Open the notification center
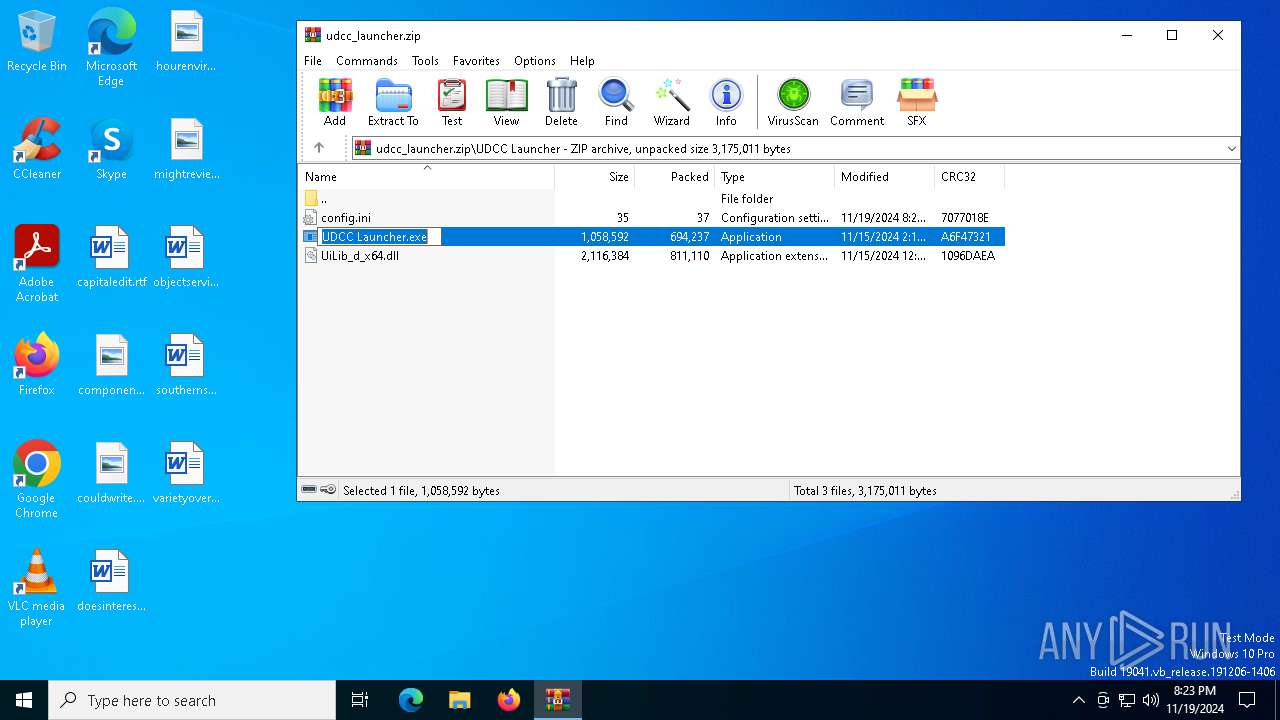 click(1247, 700)
